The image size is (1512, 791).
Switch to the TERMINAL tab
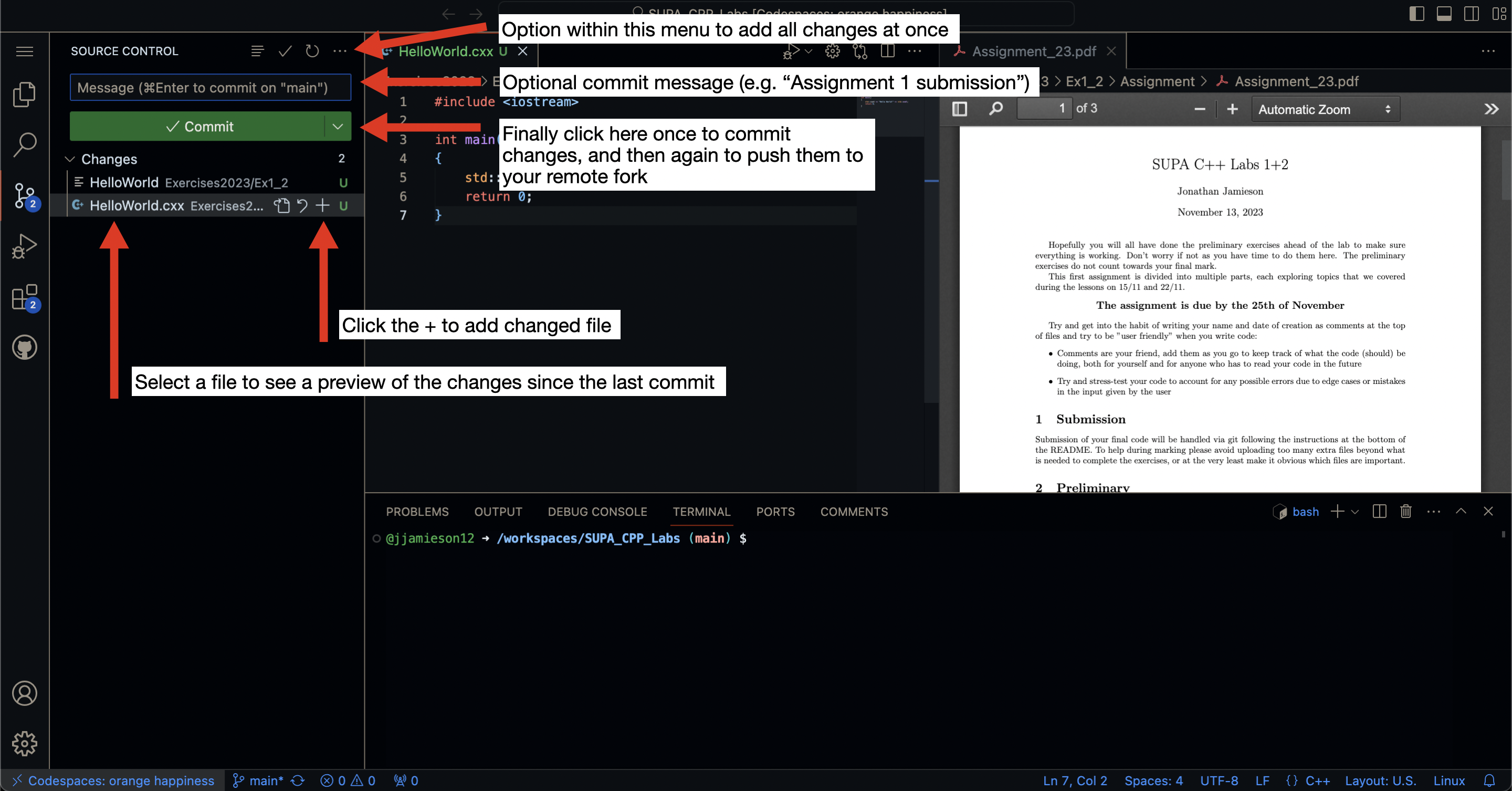(x=701, y=511)
